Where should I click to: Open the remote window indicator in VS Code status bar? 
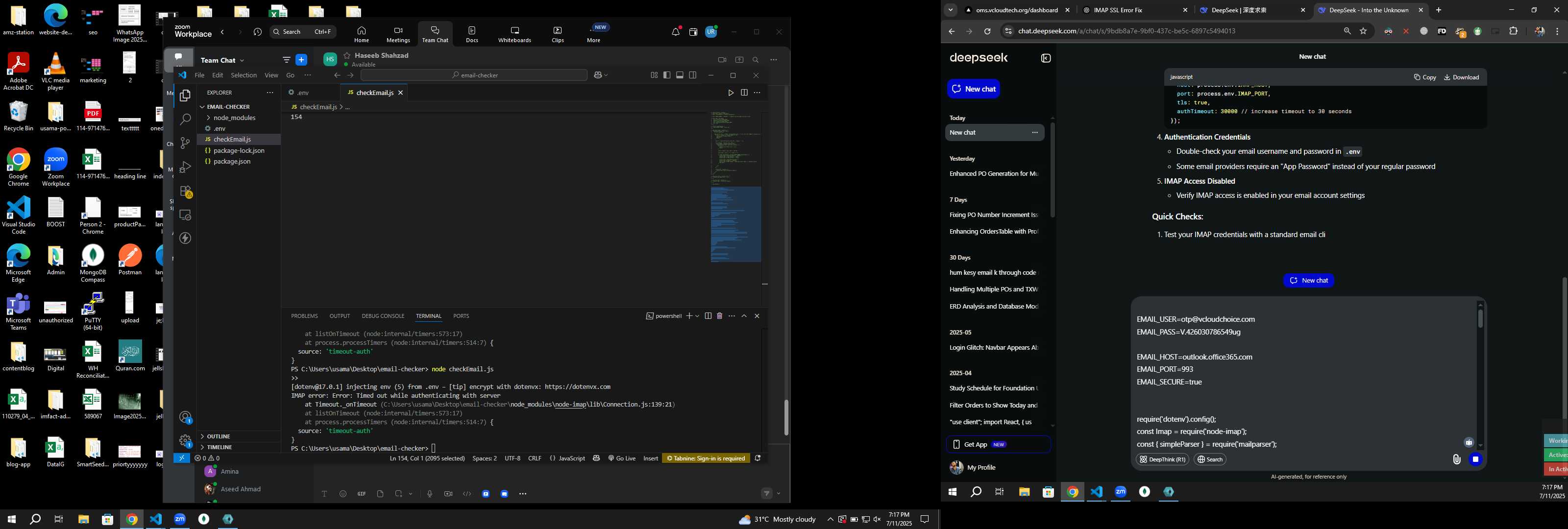[x=181, y=458]
